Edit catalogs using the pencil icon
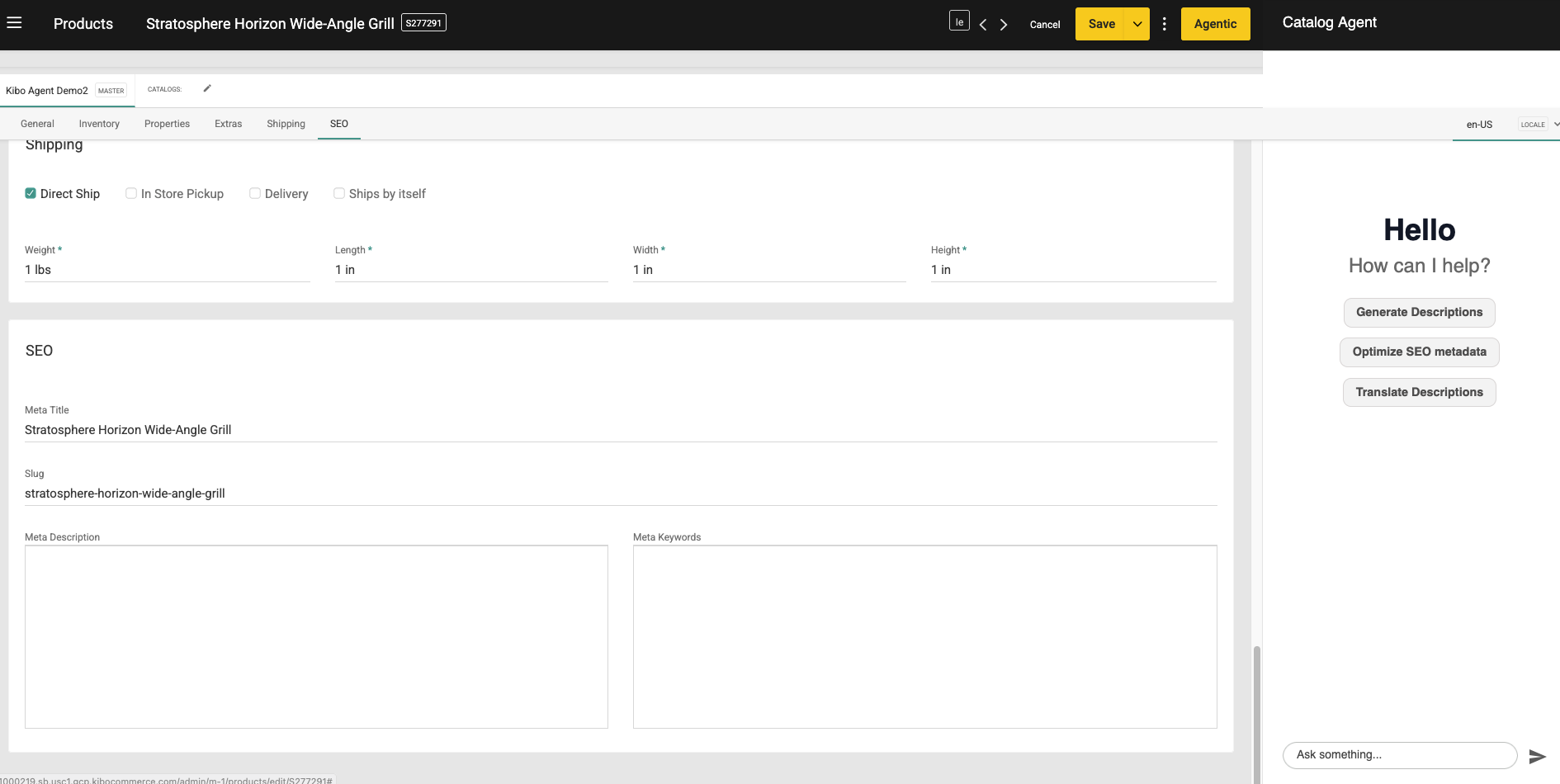The width and height of the screenshot is (1560, 784). click(206, 87)
